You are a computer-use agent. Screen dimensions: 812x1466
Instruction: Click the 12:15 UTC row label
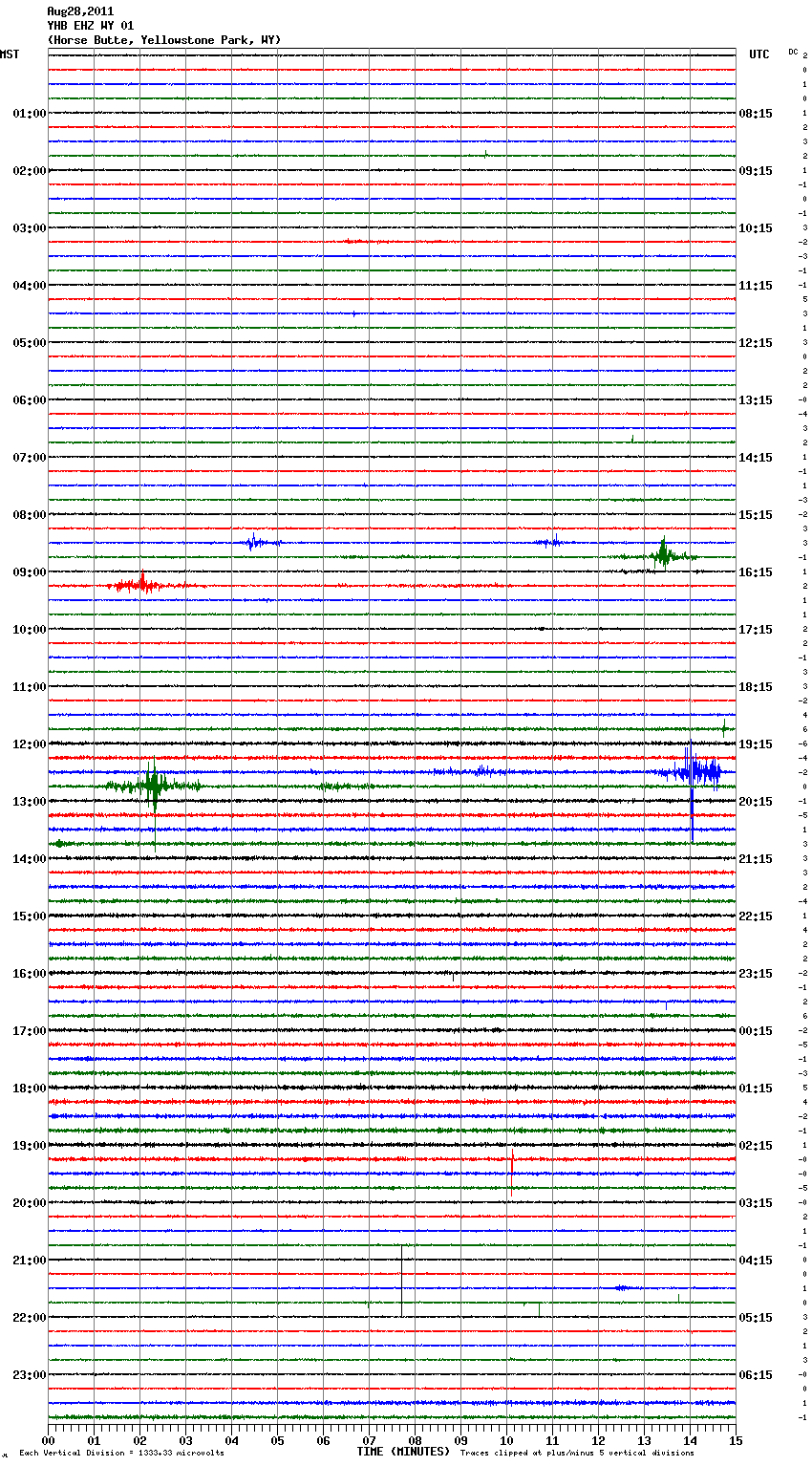pos(756,343)
